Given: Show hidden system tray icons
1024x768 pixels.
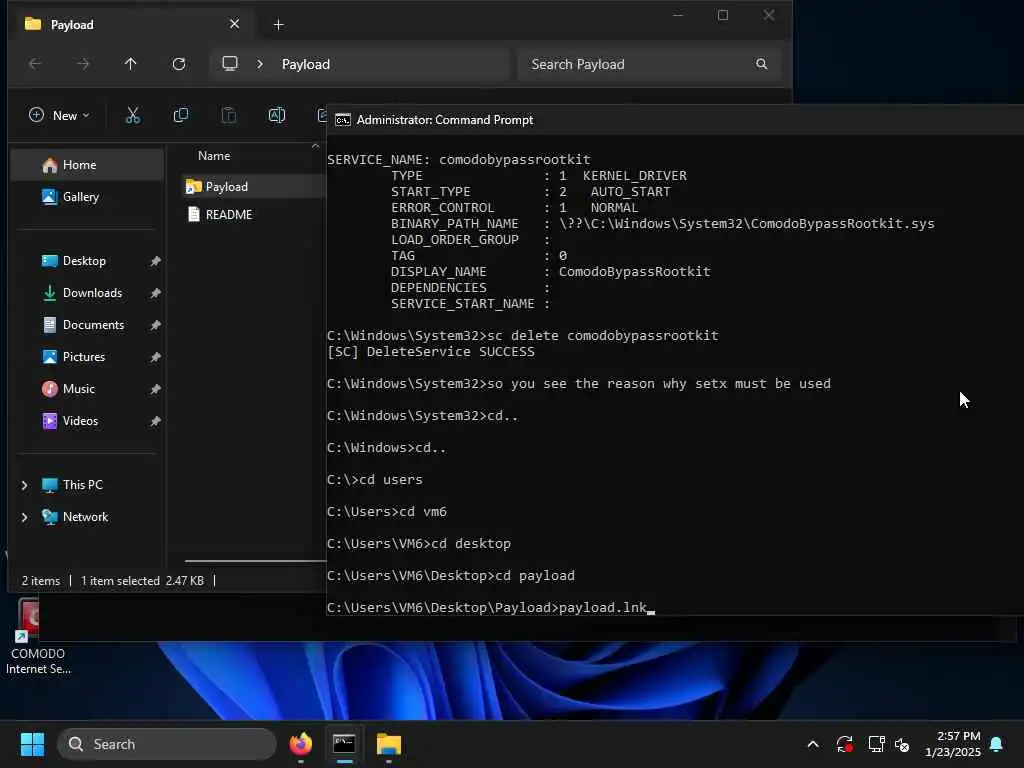Looking at the screenshot, I should click(x=813, y=744).
